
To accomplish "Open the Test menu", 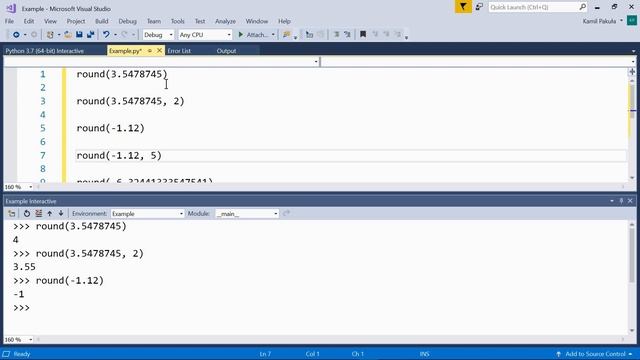I will tap(200, 21).
